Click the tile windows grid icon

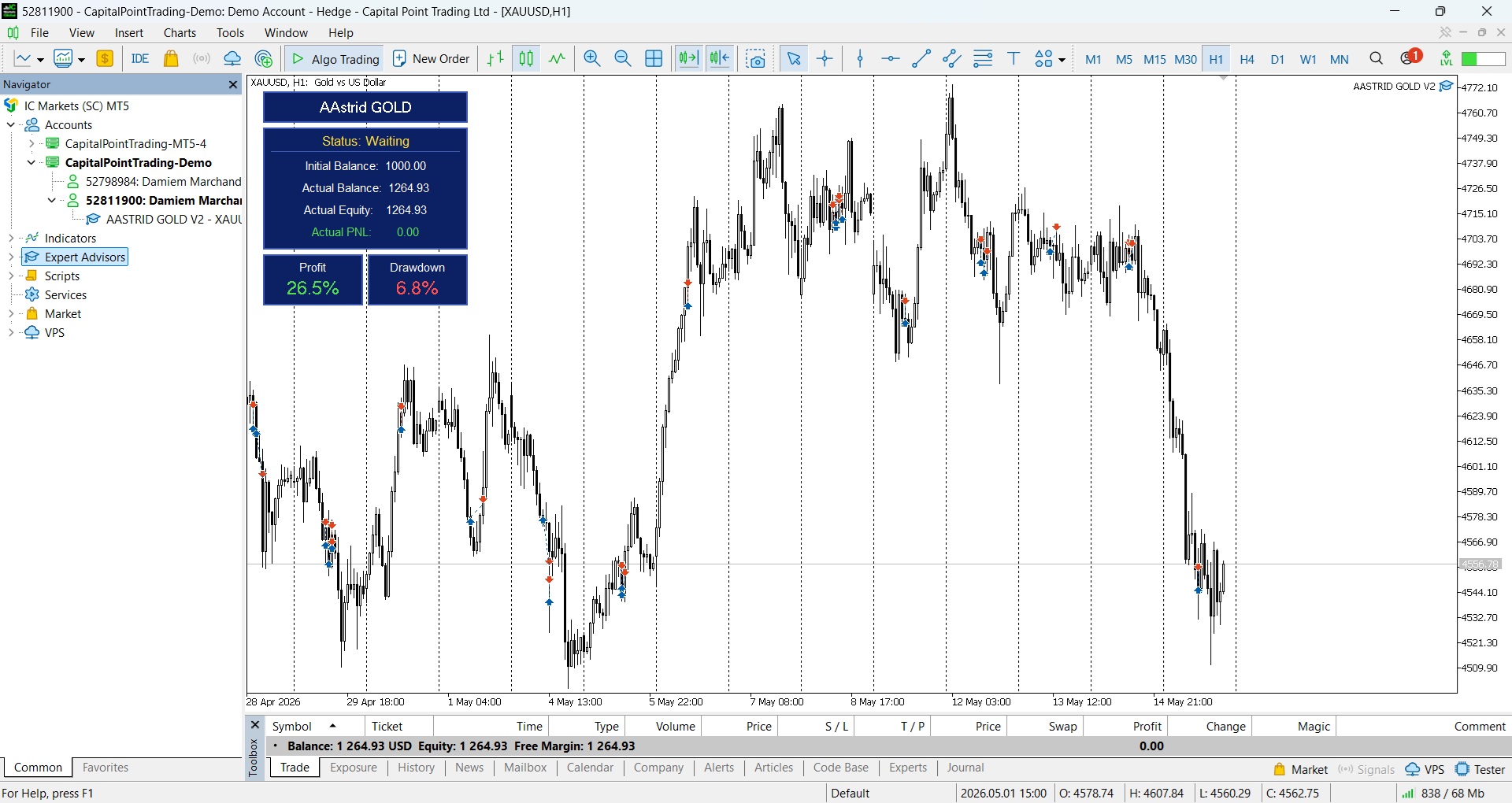(x=654, y=59)
